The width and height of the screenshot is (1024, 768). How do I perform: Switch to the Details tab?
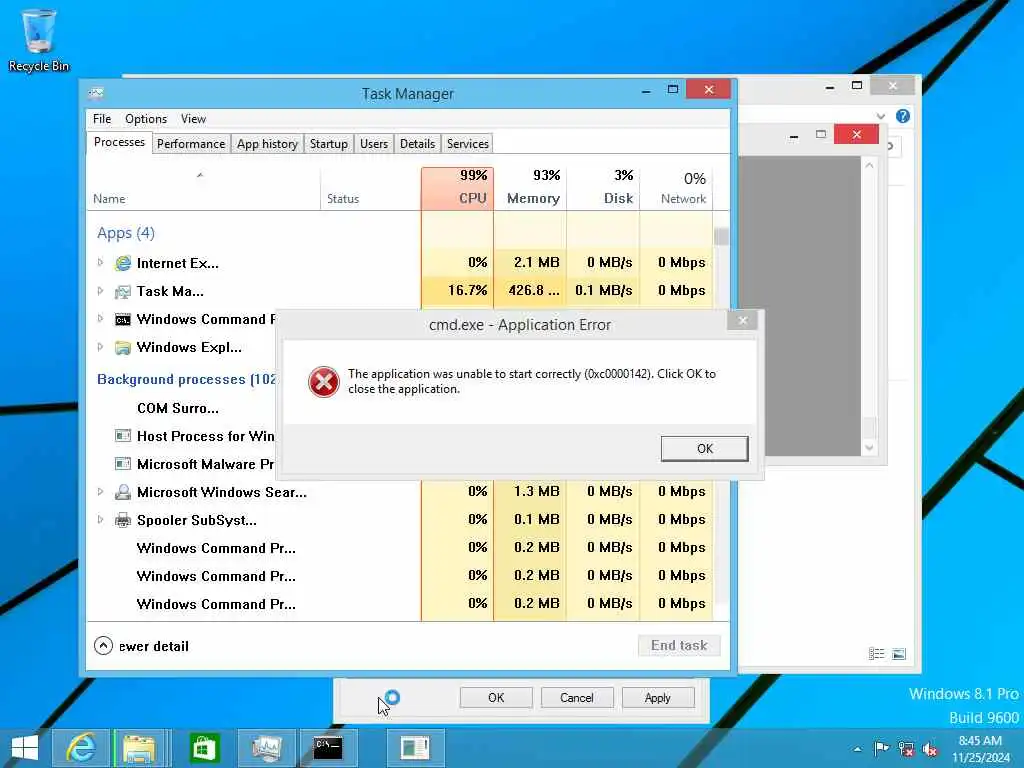(x=417, y=144)
